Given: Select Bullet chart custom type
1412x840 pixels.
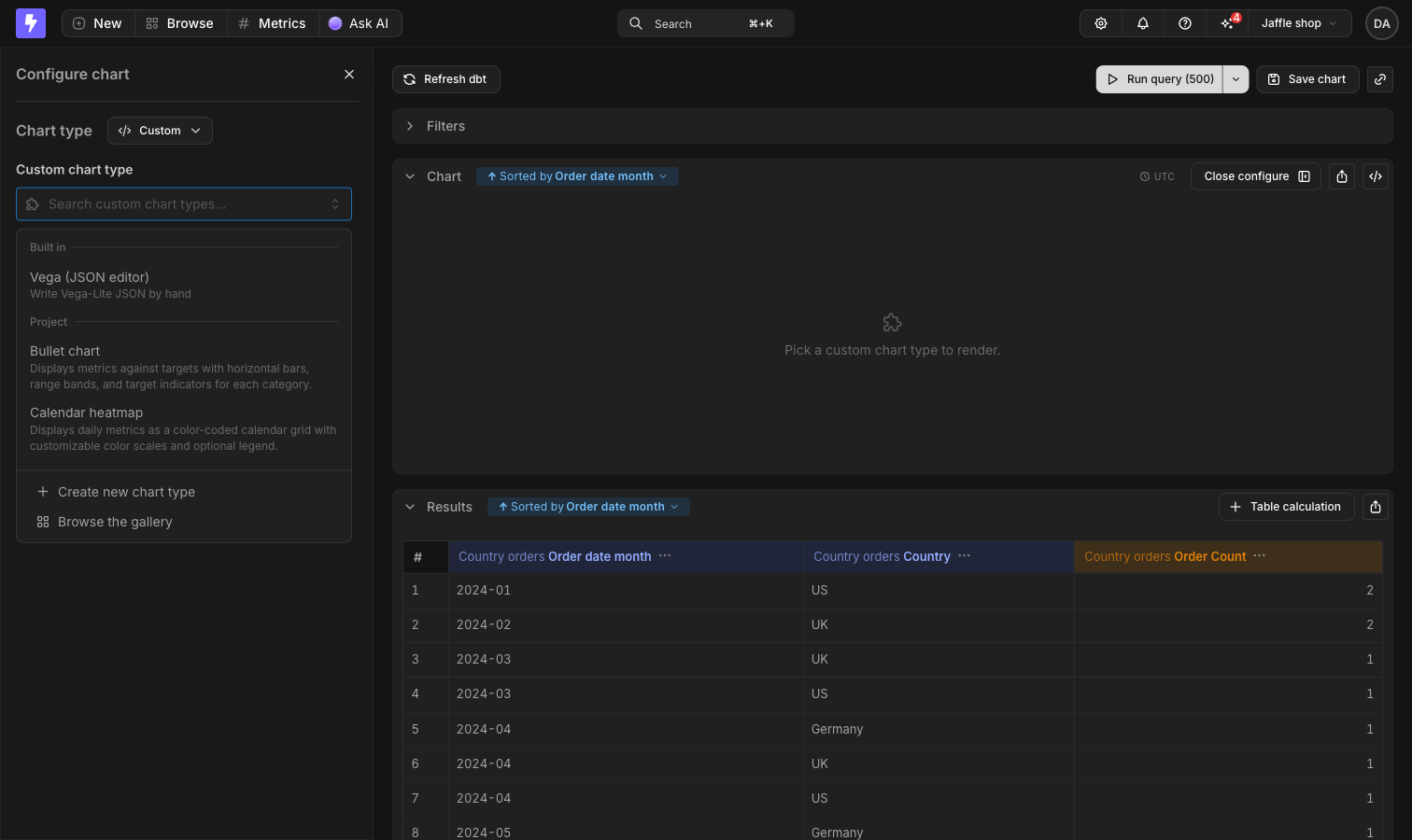Looking at the screenshot, I should tap(184, 367).
